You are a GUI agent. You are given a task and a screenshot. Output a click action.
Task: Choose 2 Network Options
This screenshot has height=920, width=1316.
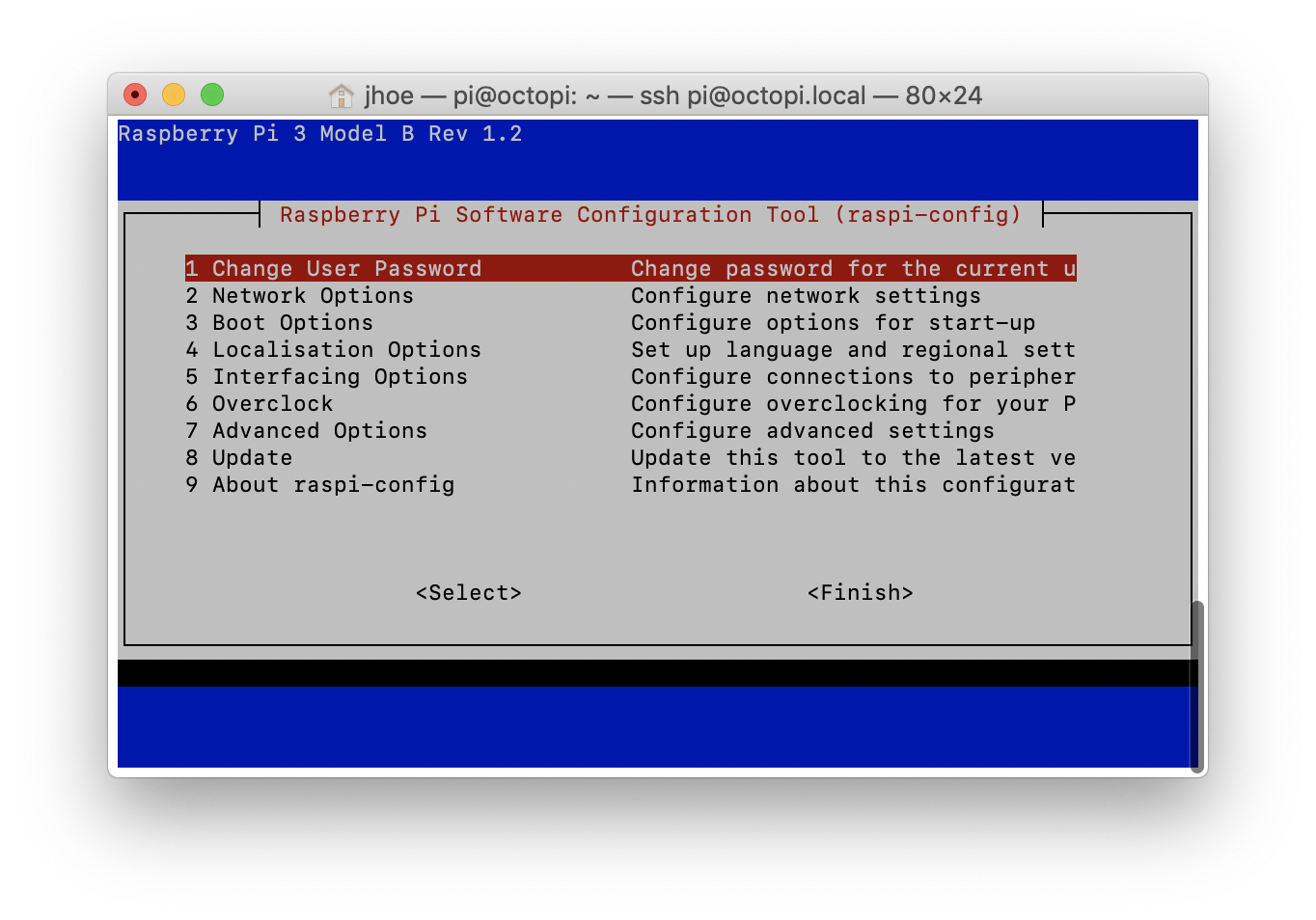299,296
